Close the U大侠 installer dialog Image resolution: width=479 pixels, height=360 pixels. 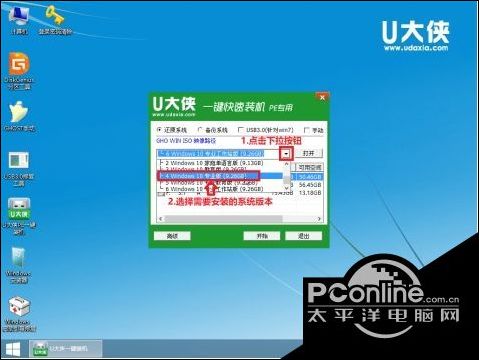[322, 98]
